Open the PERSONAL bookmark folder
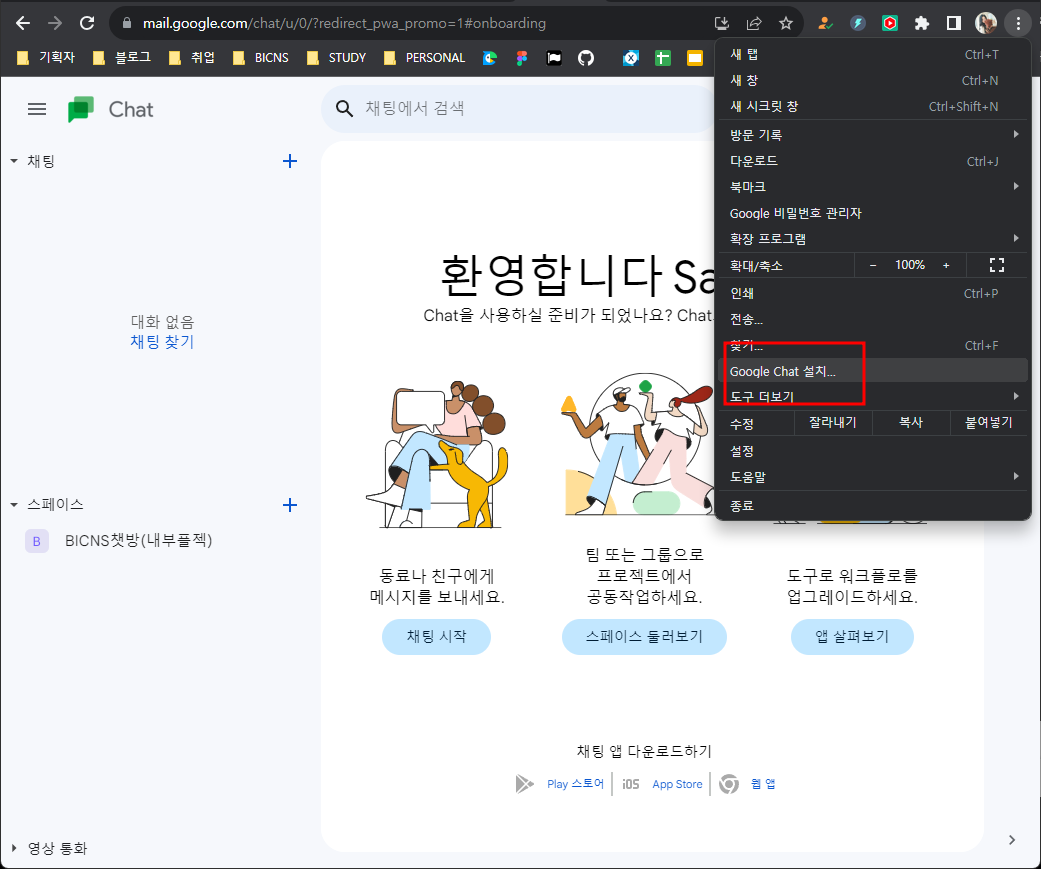 424,58
